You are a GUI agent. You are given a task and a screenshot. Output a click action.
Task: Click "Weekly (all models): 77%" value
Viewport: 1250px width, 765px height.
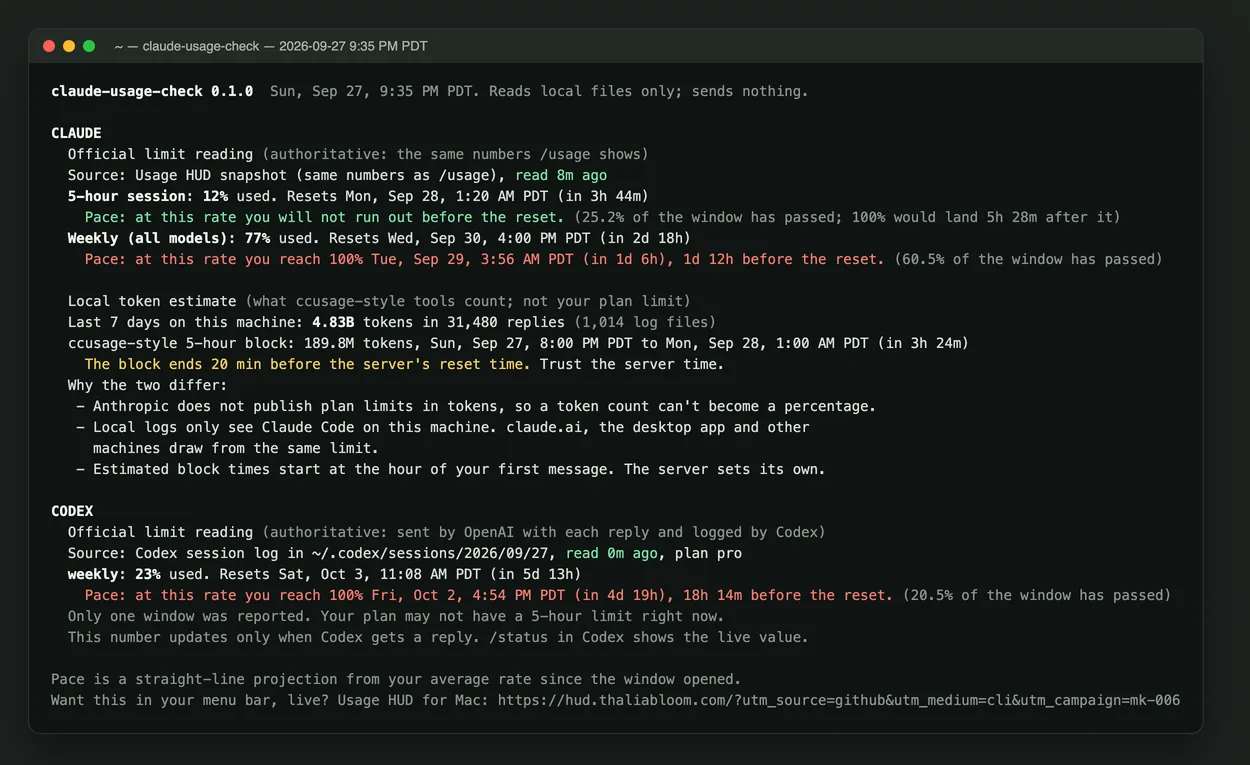pyautogui.click(x=169, y=238)
